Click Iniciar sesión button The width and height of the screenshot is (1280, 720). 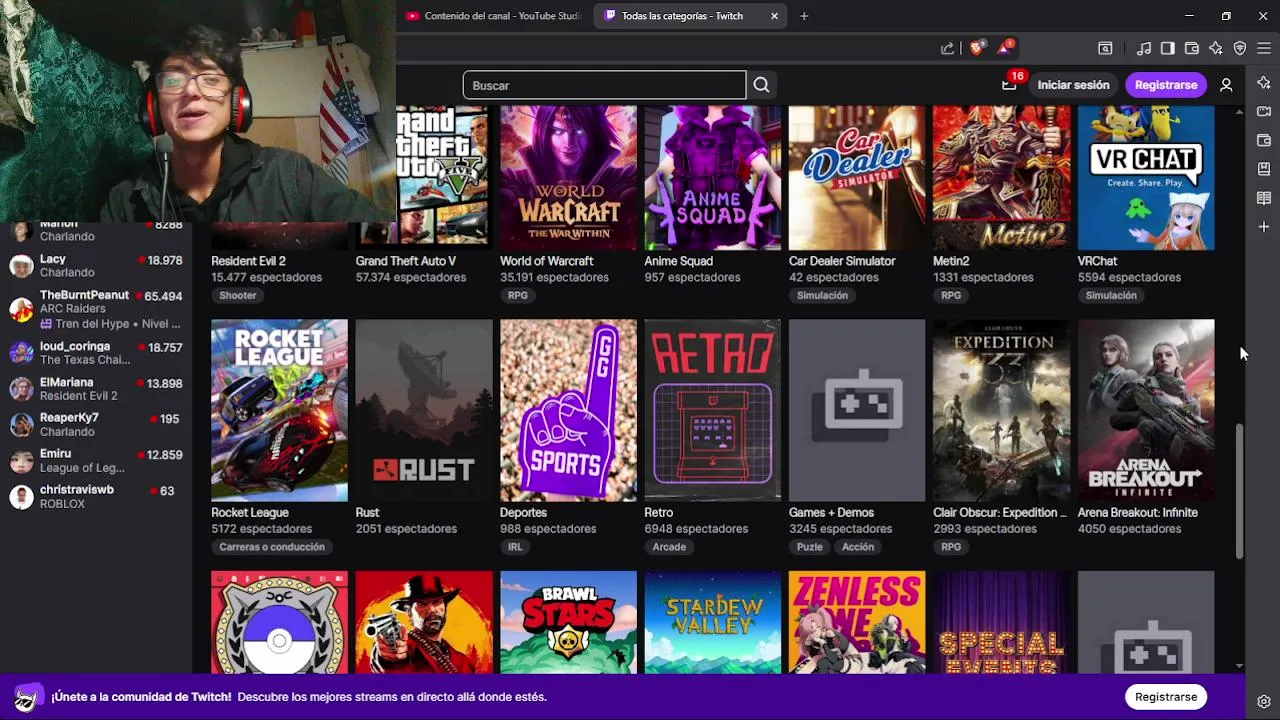(x=1073, y=85)
